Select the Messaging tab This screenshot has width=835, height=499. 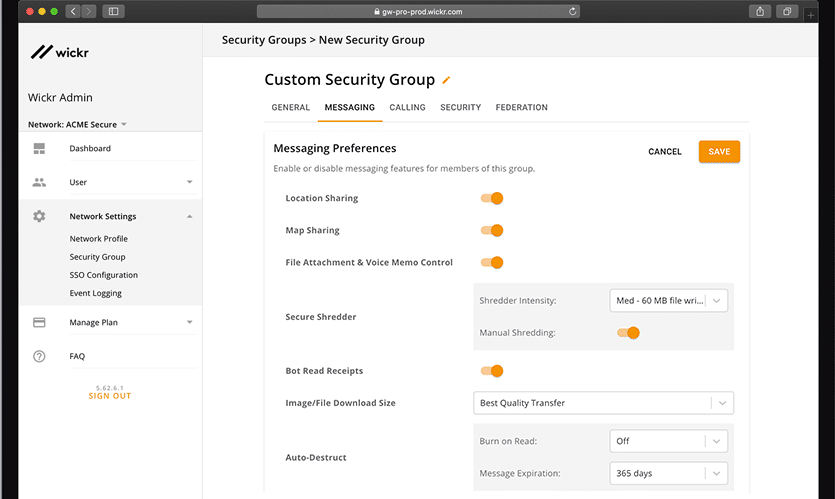350,107
